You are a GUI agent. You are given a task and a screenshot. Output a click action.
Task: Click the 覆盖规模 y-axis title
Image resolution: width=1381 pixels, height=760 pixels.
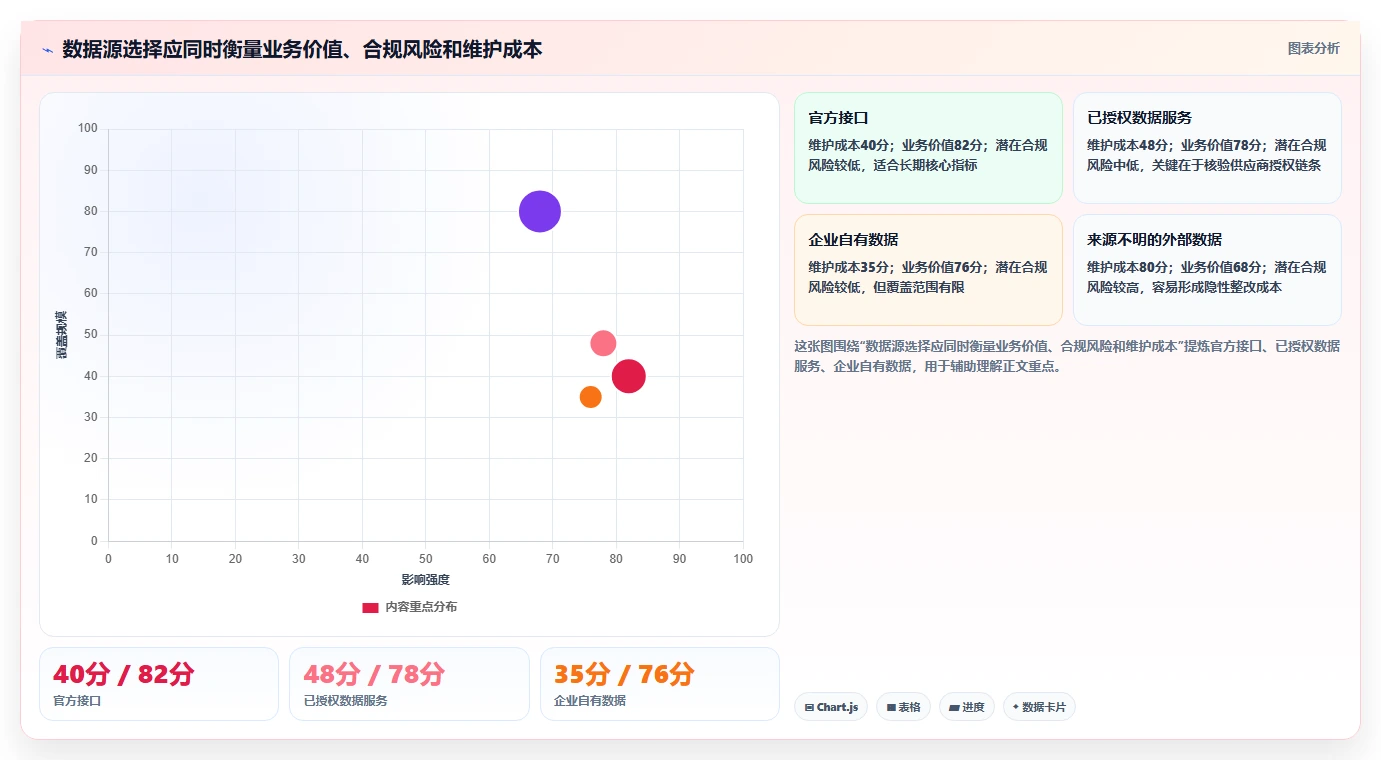62,335
